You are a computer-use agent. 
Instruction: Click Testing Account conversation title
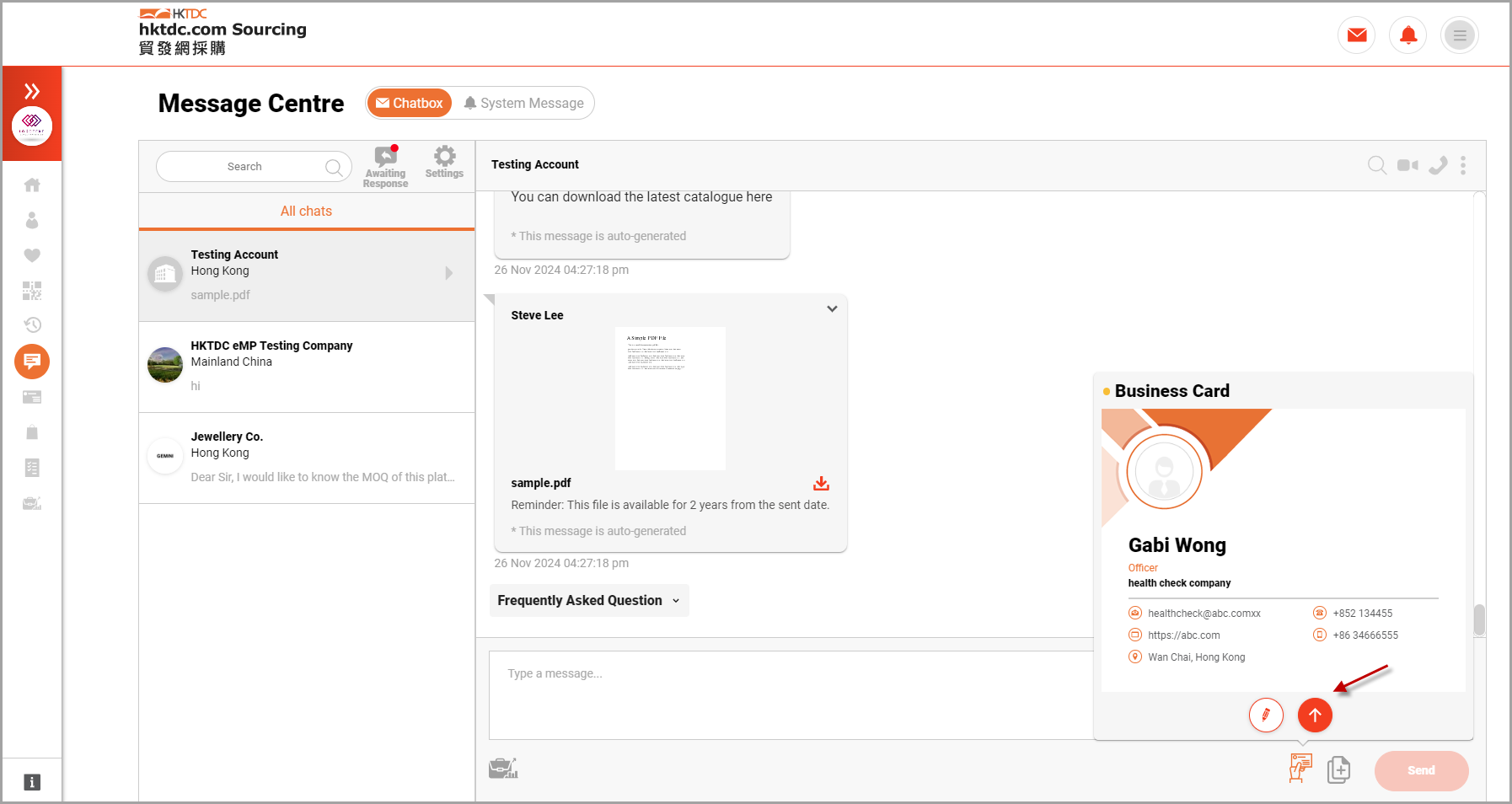click(535, 164)
